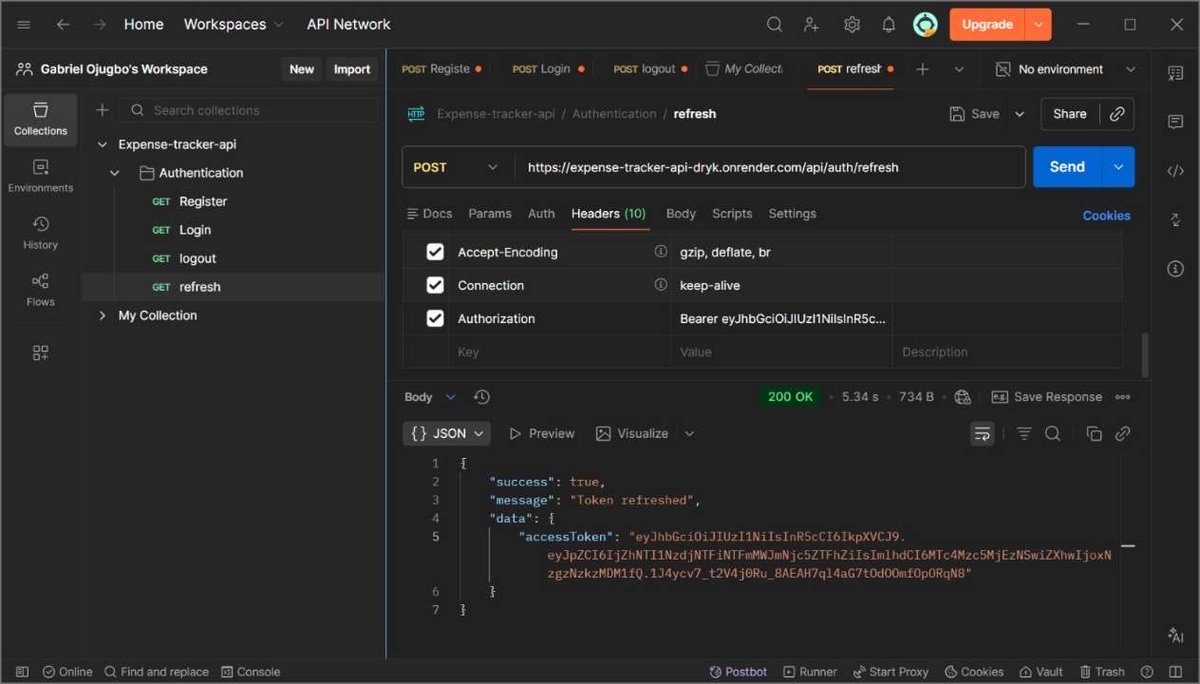This screenshot has height=684, width=1200.
Task: Copy the request link icon beside Share
Action: coord(1117,114)
